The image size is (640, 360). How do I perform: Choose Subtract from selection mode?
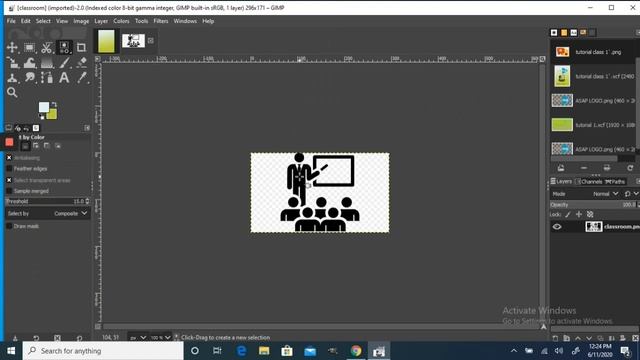[x=47, y=146]
